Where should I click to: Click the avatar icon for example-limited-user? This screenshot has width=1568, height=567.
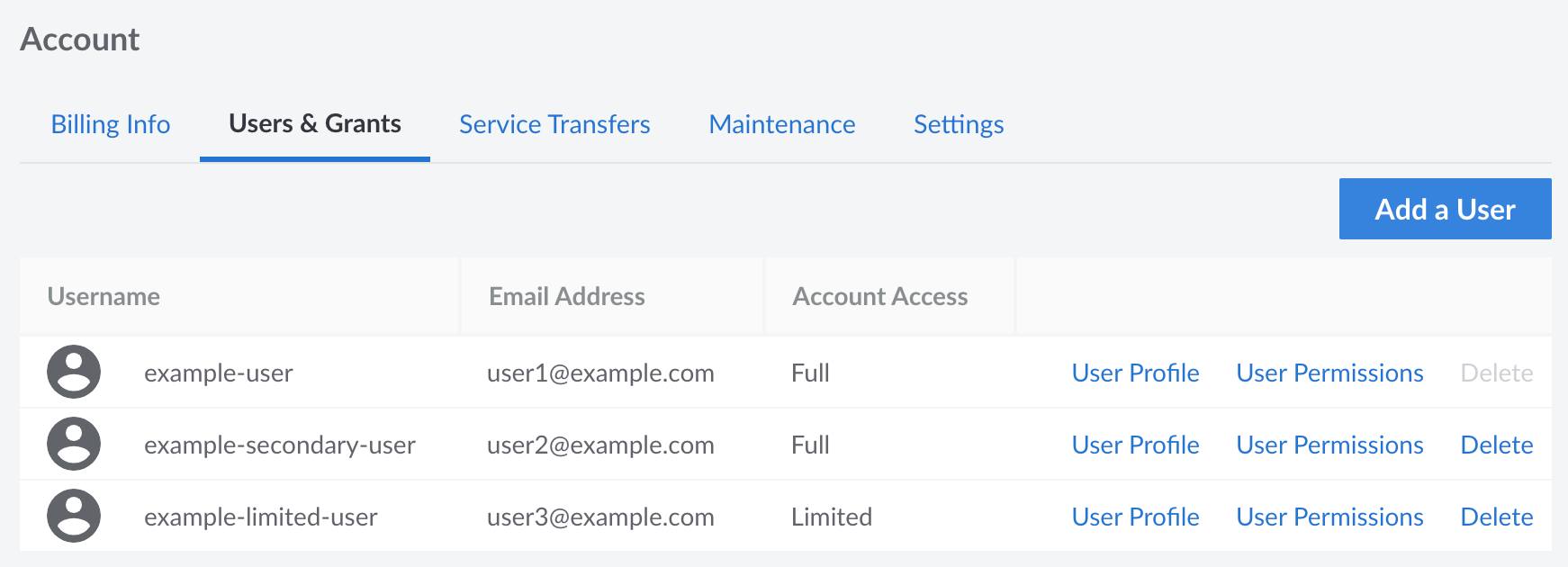74,516
